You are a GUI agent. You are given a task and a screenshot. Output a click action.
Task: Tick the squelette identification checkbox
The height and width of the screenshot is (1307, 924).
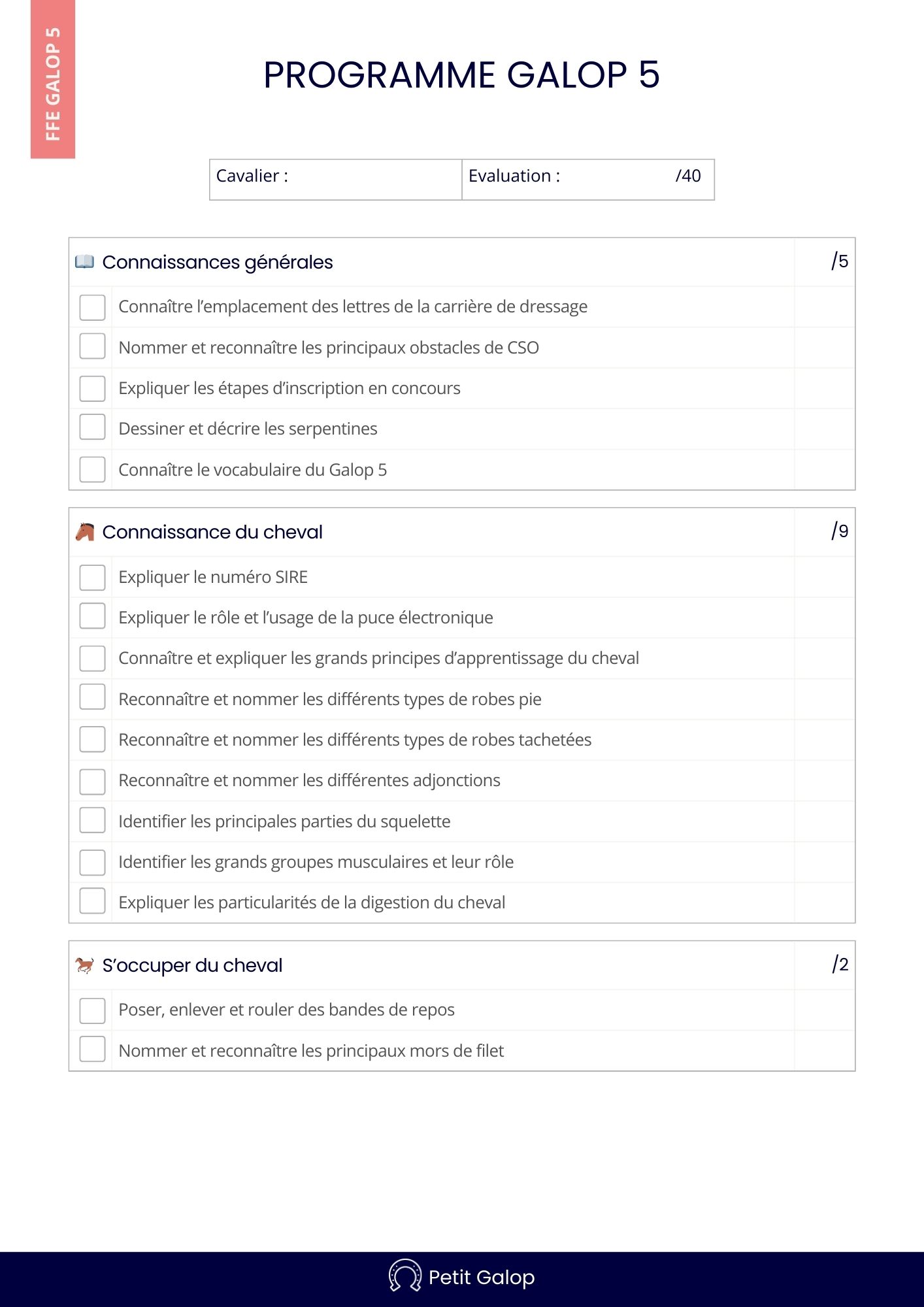pyautogui.click(x=92, y=820)
